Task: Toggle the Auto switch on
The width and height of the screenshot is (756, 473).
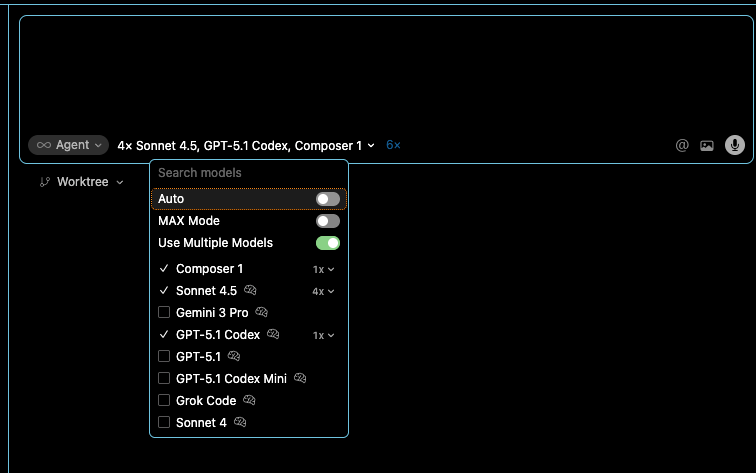Action: 328,199
